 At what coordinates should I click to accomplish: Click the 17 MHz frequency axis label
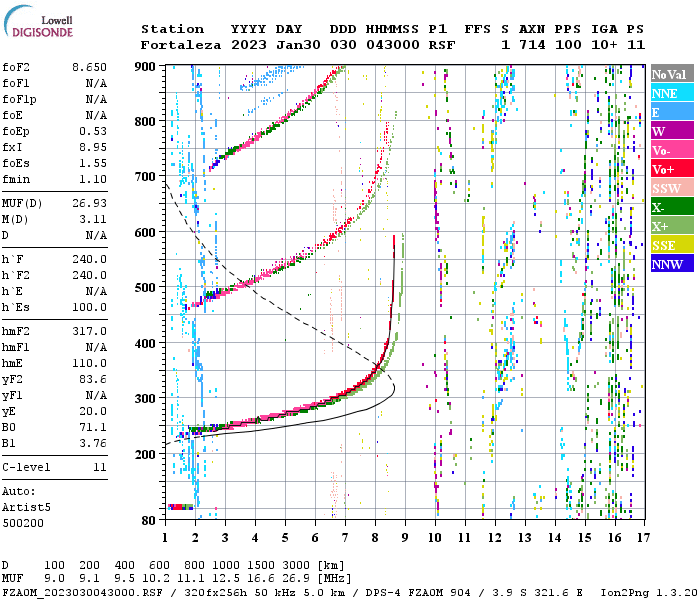(643, 538)
